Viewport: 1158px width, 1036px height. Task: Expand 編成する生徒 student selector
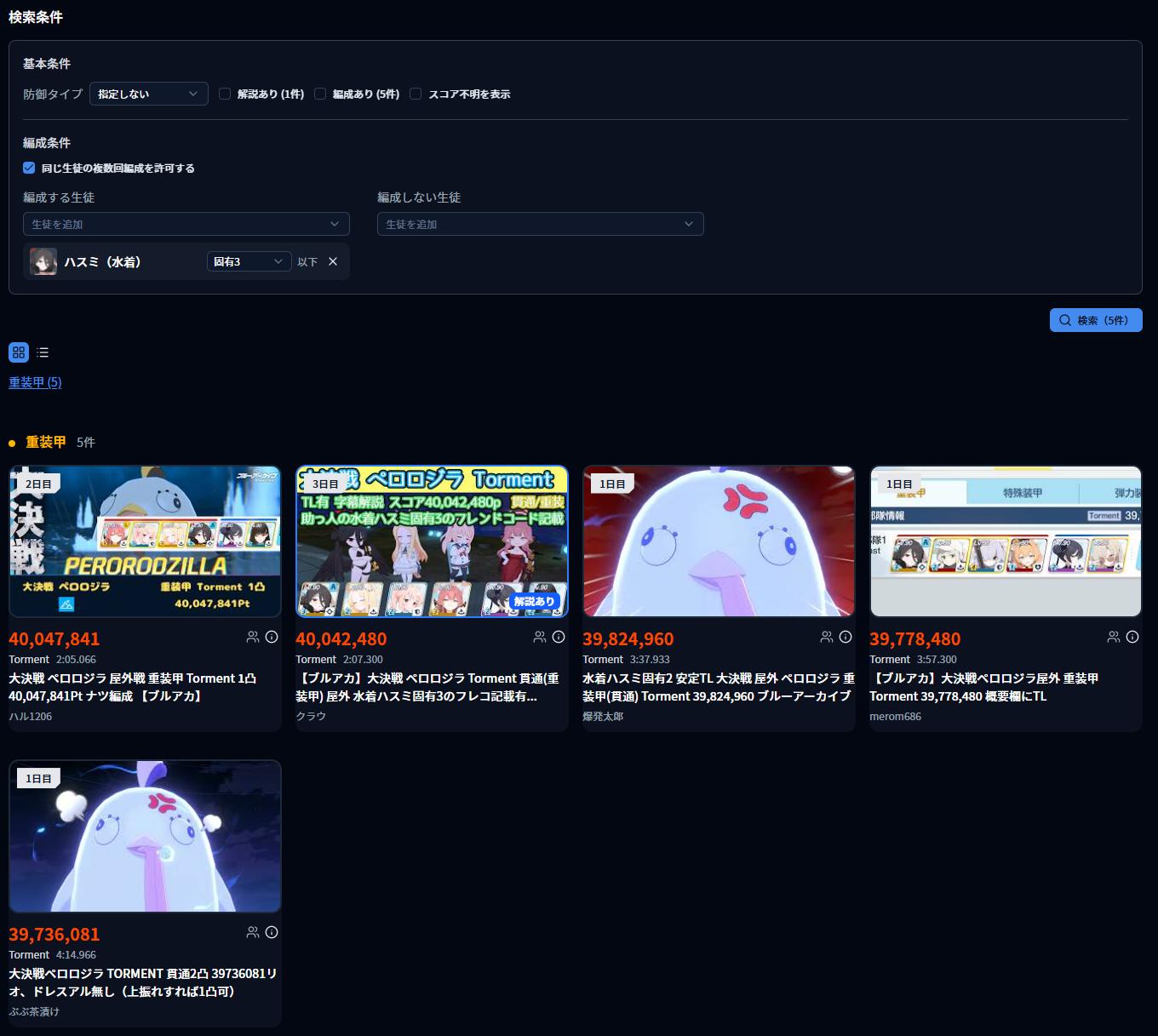coord(186,224)
